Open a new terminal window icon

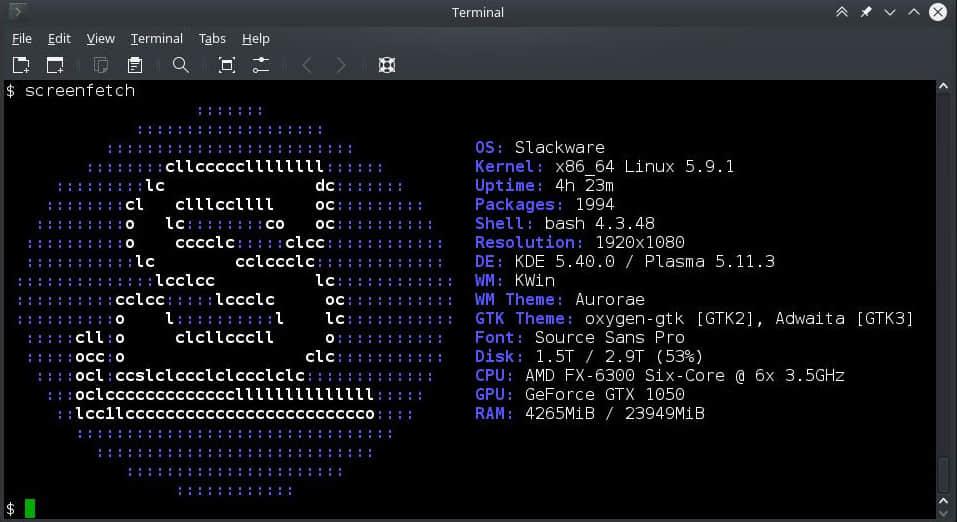[55, 65]
